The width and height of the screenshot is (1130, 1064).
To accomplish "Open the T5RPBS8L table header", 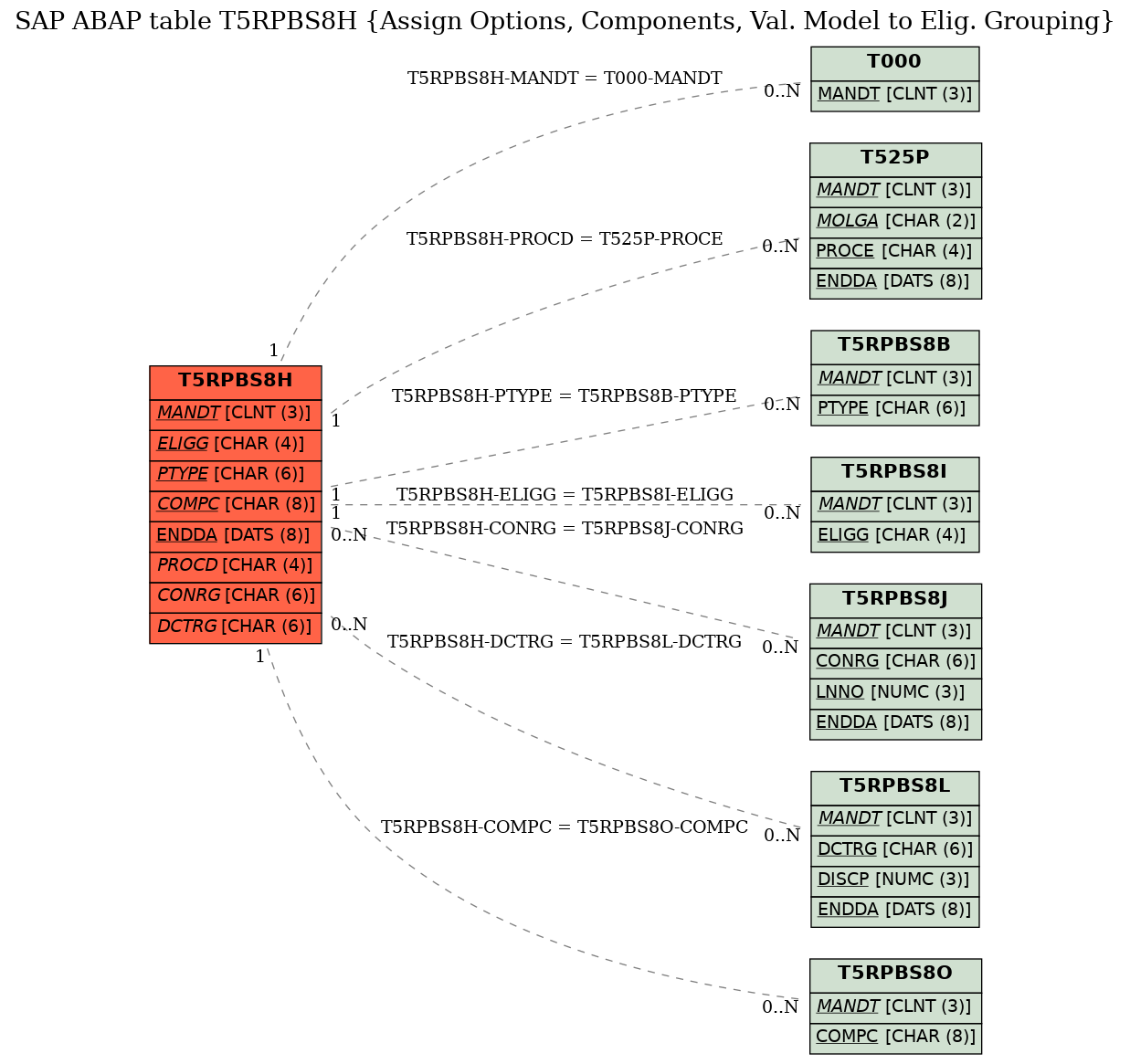I will [x=895, y=786].
